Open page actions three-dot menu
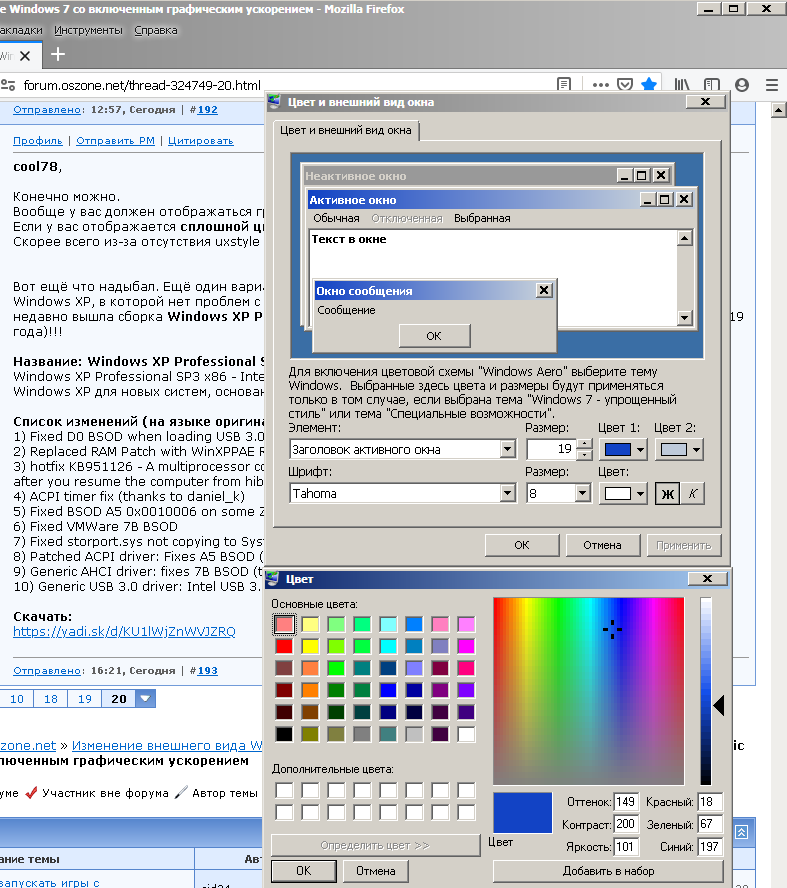Image resolution: width=787 pixels, height=888 pixels. [x=601, y=85]
